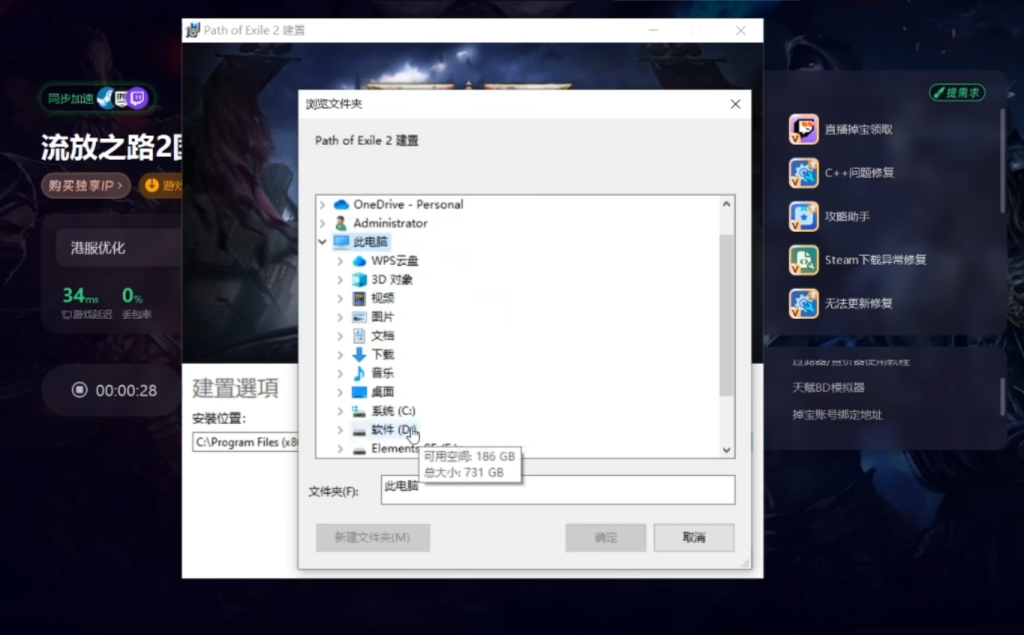This screenshot has height=635, width=1024.
Task: Open the 掉宝账号绑定地址 link
Action: click(x=837, y=415)
